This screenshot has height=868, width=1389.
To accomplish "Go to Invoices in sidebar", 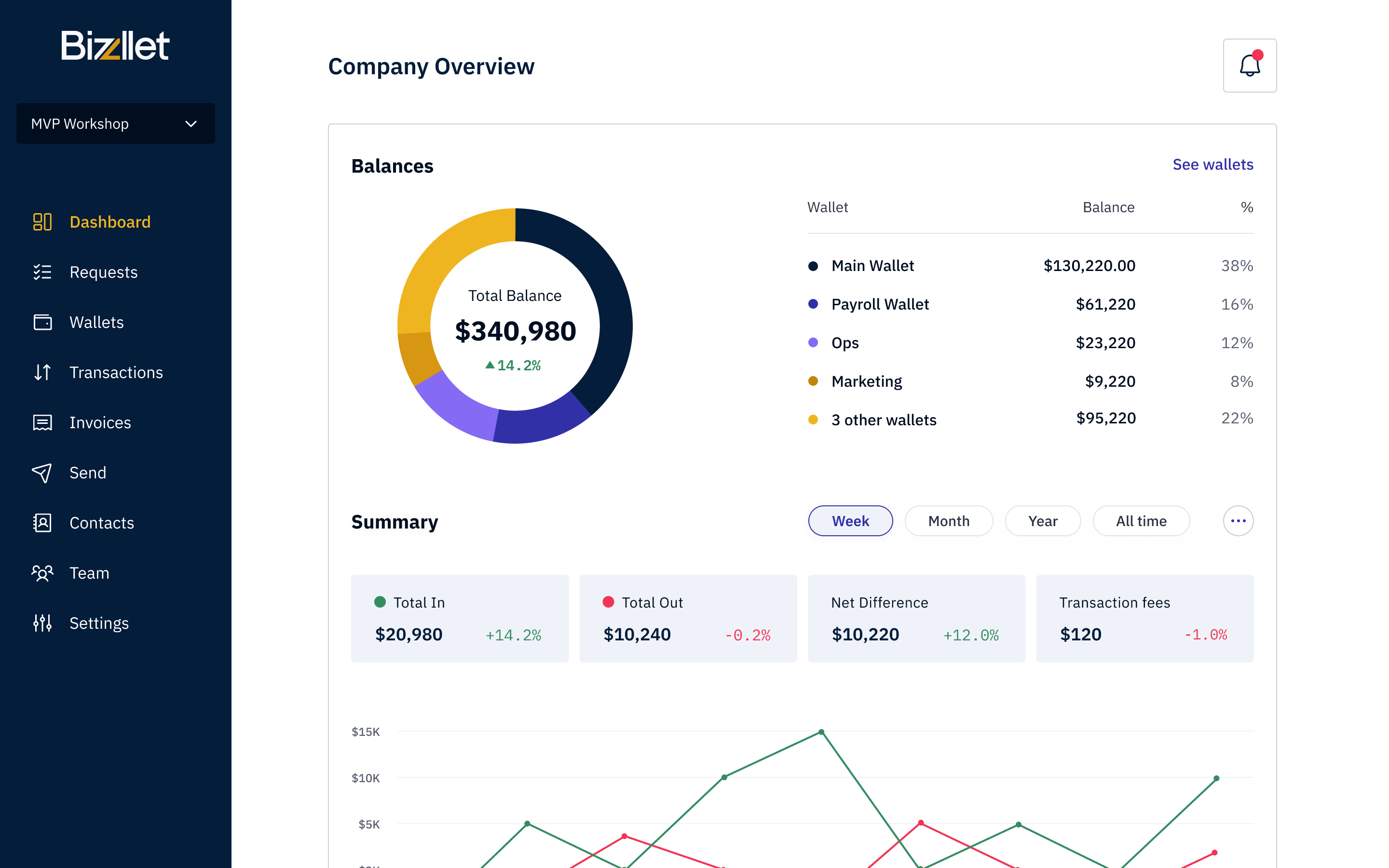I will click(x=100, y=422).
